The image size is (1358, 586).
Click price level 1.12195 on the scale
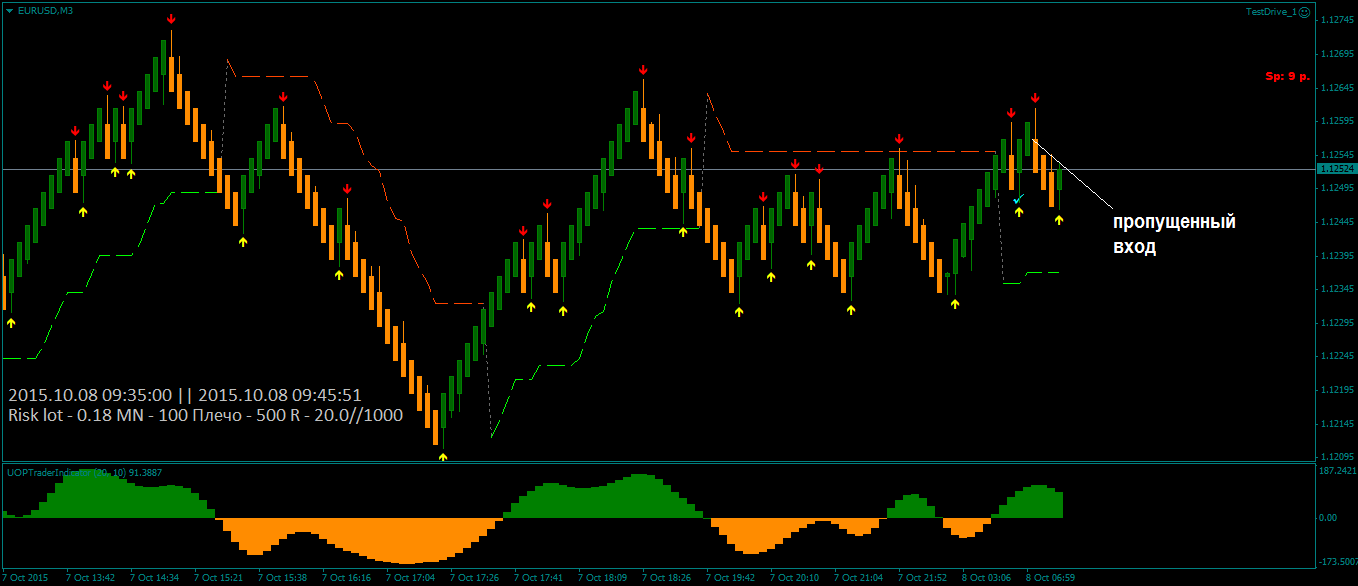(1337, 390)
